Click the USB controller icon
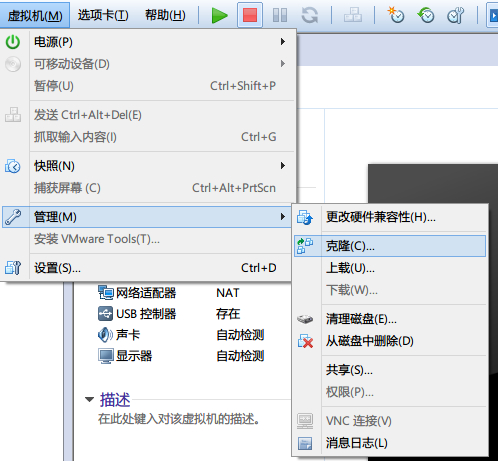This screenshot has height=461, width=498. [105, 314]
